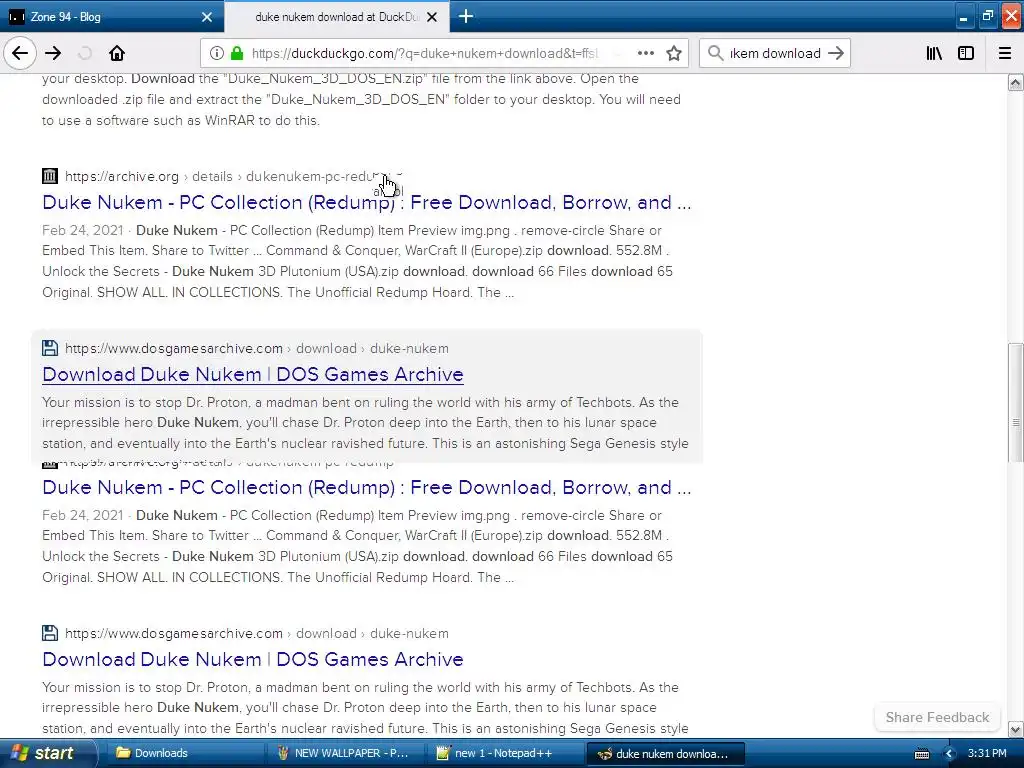
Task: Click the scrollbar up arrow
Action: (1016, 82)
